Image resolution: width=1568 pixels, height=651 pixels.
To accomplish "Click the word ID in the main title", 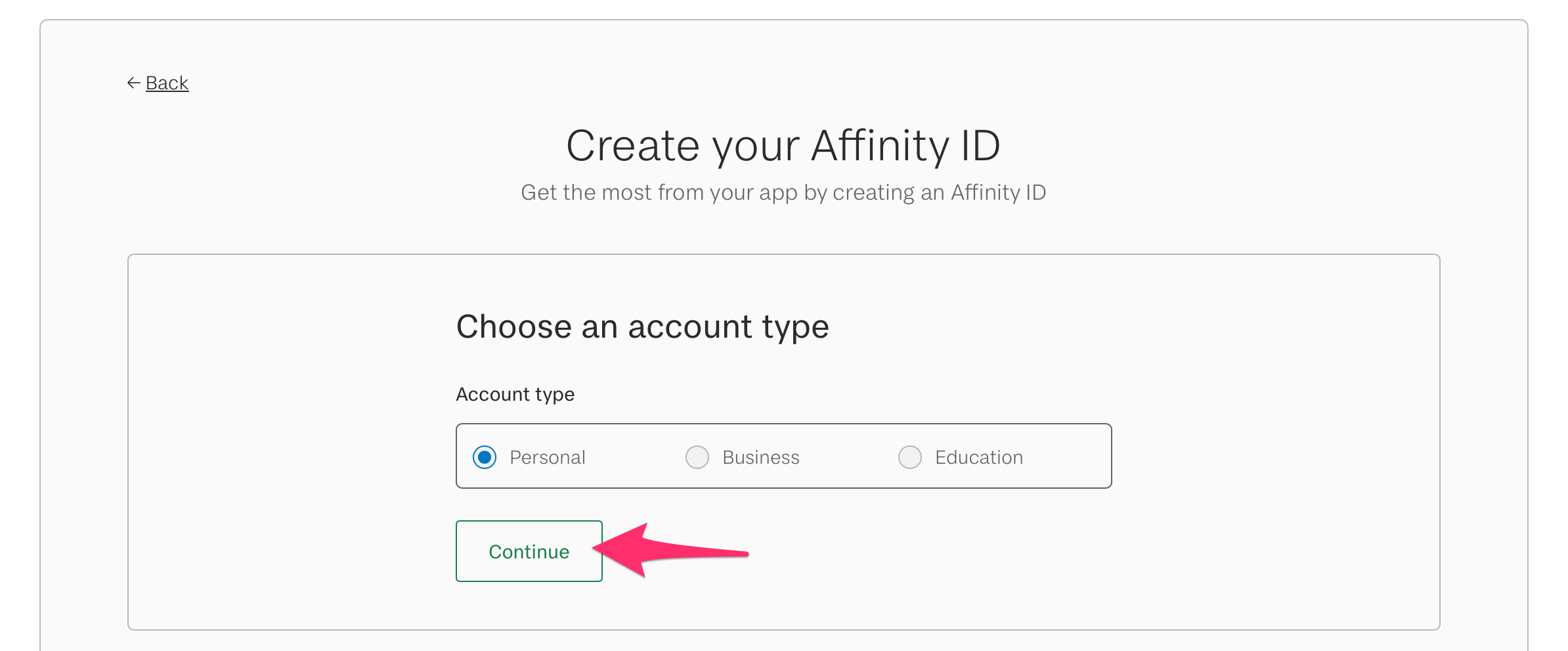I will (980, 145).
